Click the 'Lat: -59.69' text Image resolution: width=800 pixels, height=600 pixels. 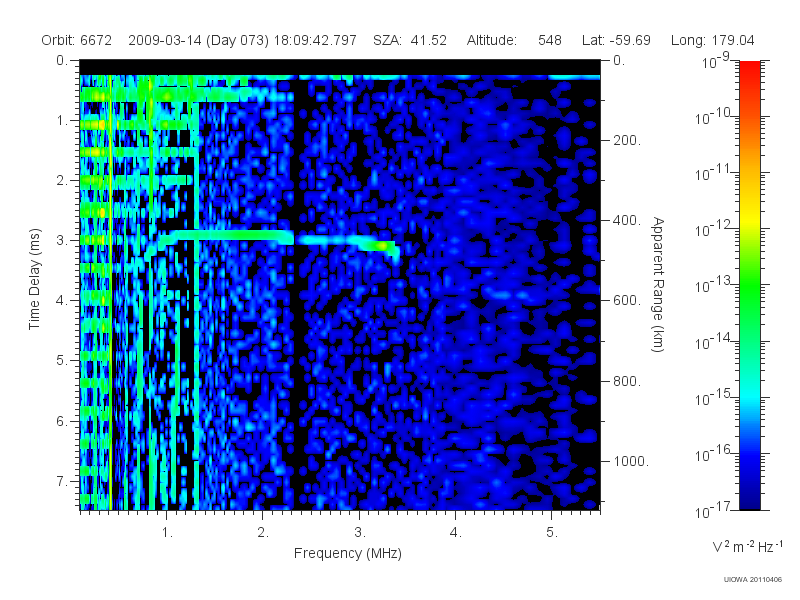(x=616, y=40)
